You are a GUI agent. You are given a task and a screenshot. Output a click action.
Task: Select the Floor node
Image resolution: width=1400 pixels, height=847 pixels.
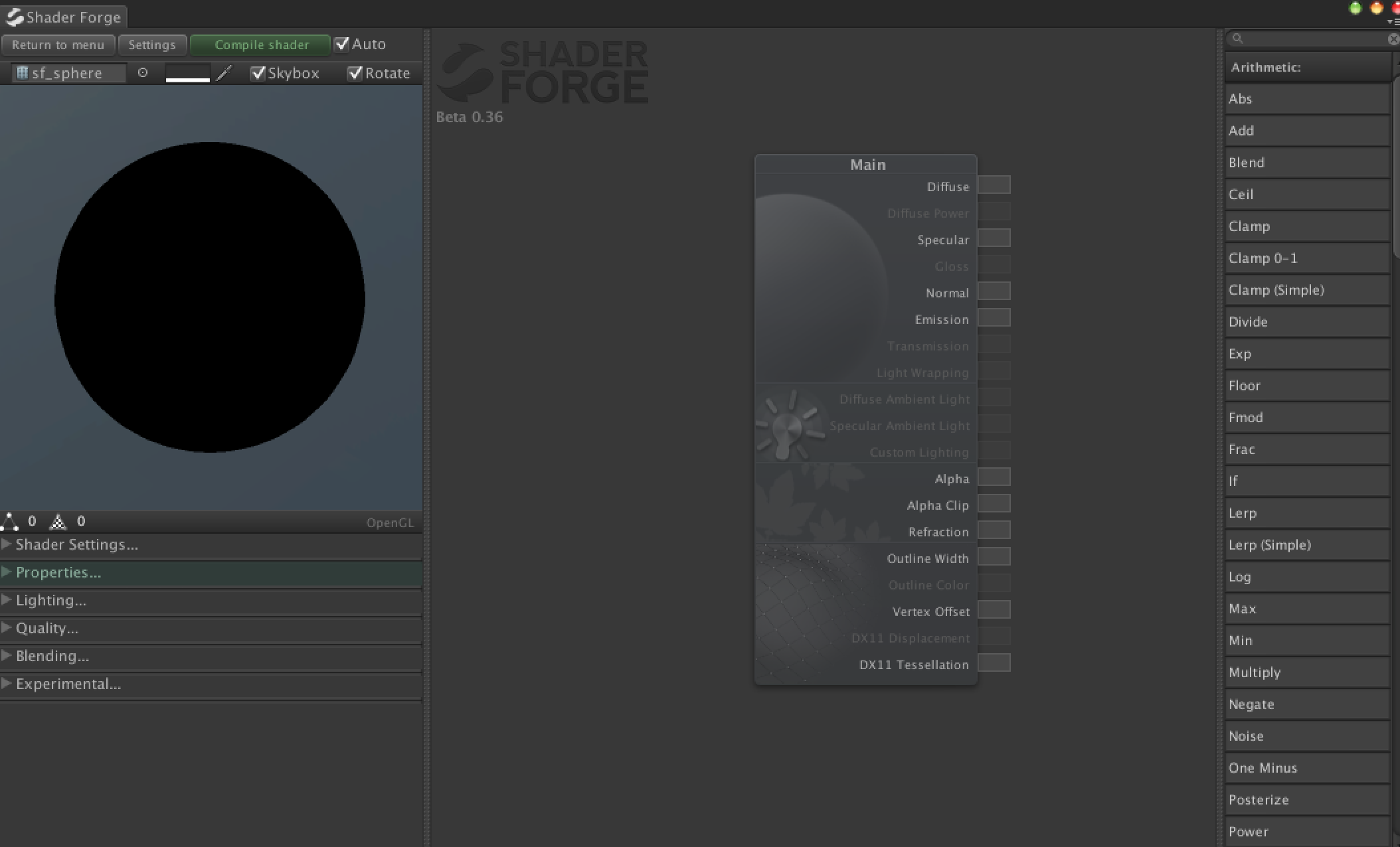click(x=1307, y=386)
